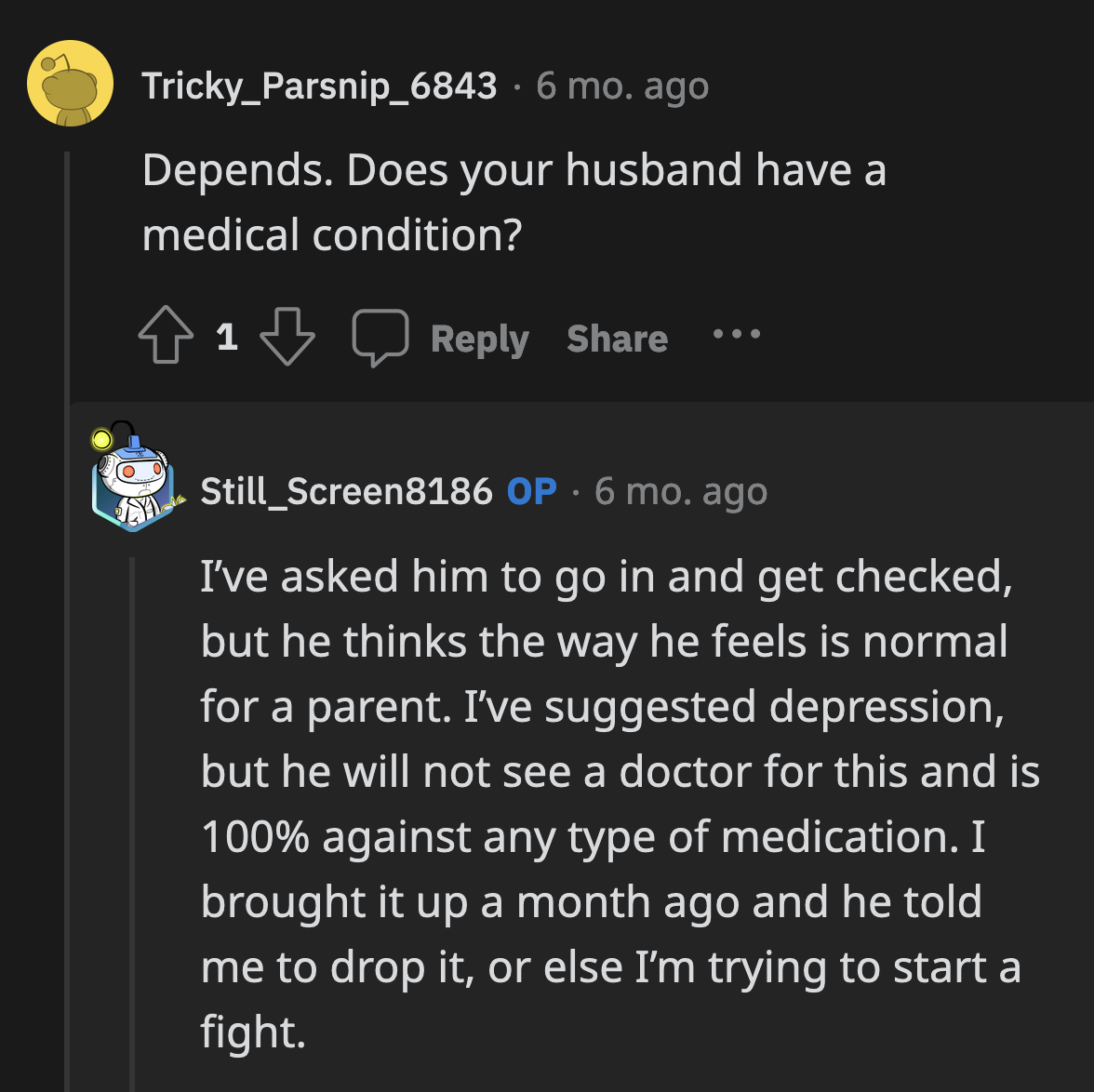The image size is (1094, 1092).
Task: Click the comment speech bubble icon
Action: click(380, 337)
